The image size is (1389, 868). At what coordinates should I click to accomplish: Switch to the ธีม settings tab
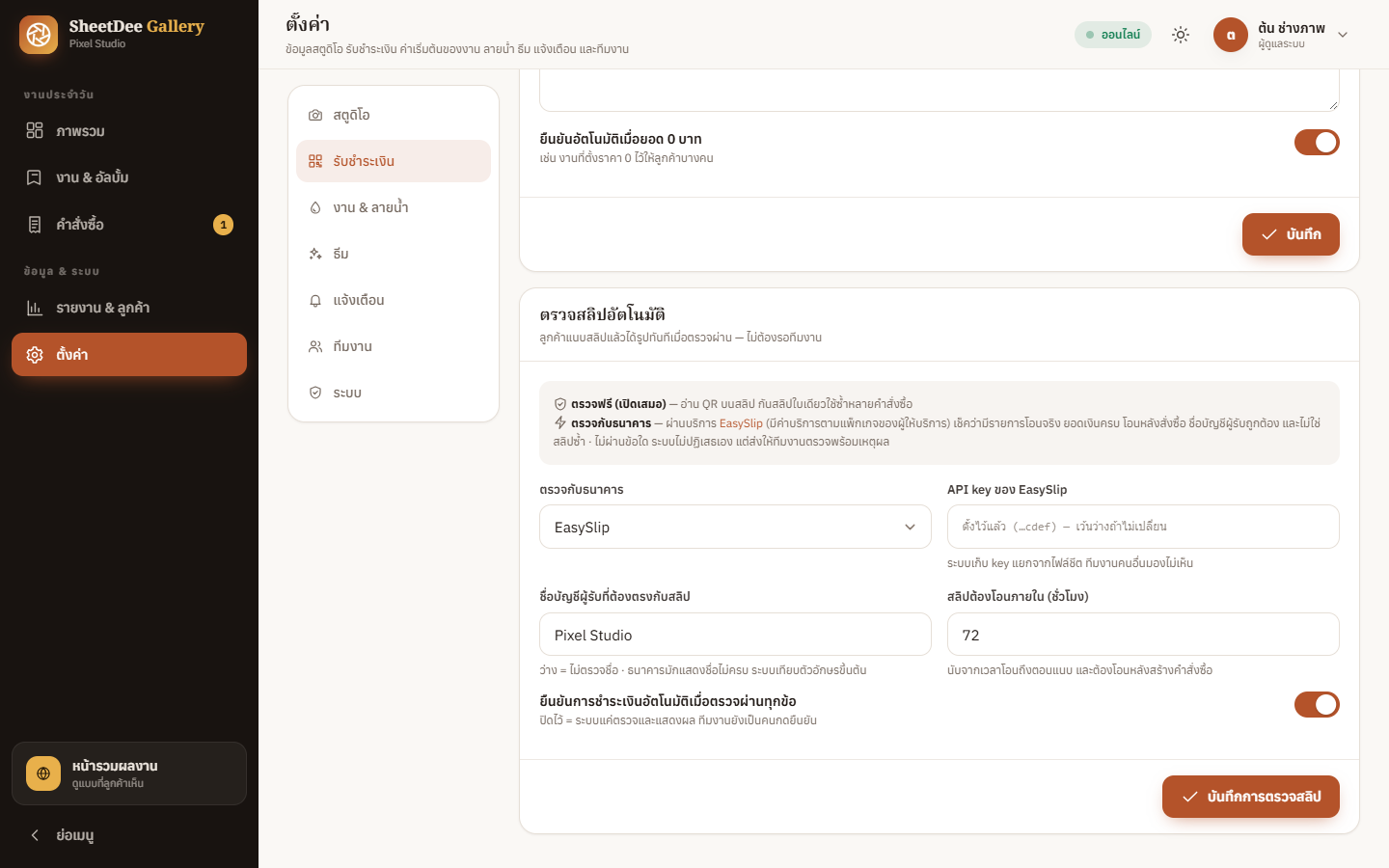(x=394, y=254)
